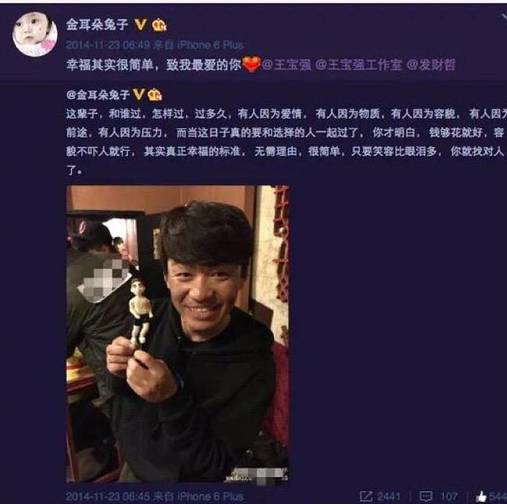Click the V badge next to reposted @金耳朵兔子
The height and width of the screenshot is (504, 507).
coord(138,95)
